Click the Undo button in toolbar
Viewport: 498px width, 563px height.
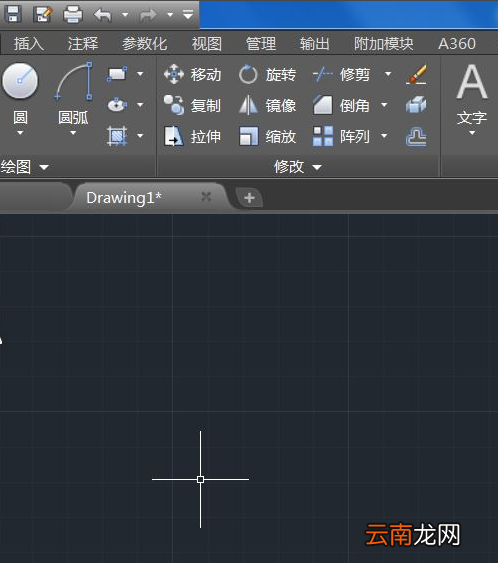coord(103,15)
